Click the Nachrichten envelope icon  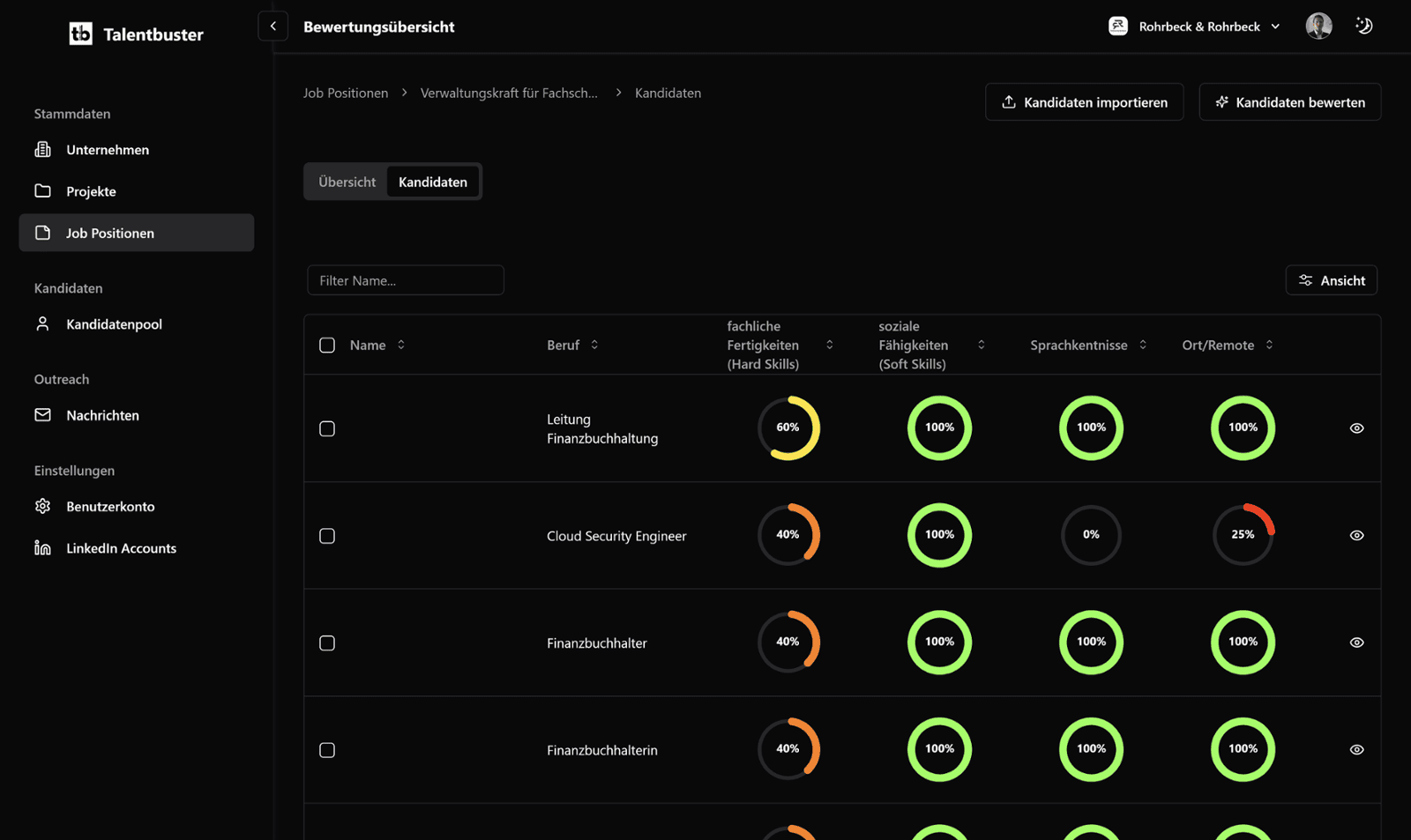tap(42, 415)
